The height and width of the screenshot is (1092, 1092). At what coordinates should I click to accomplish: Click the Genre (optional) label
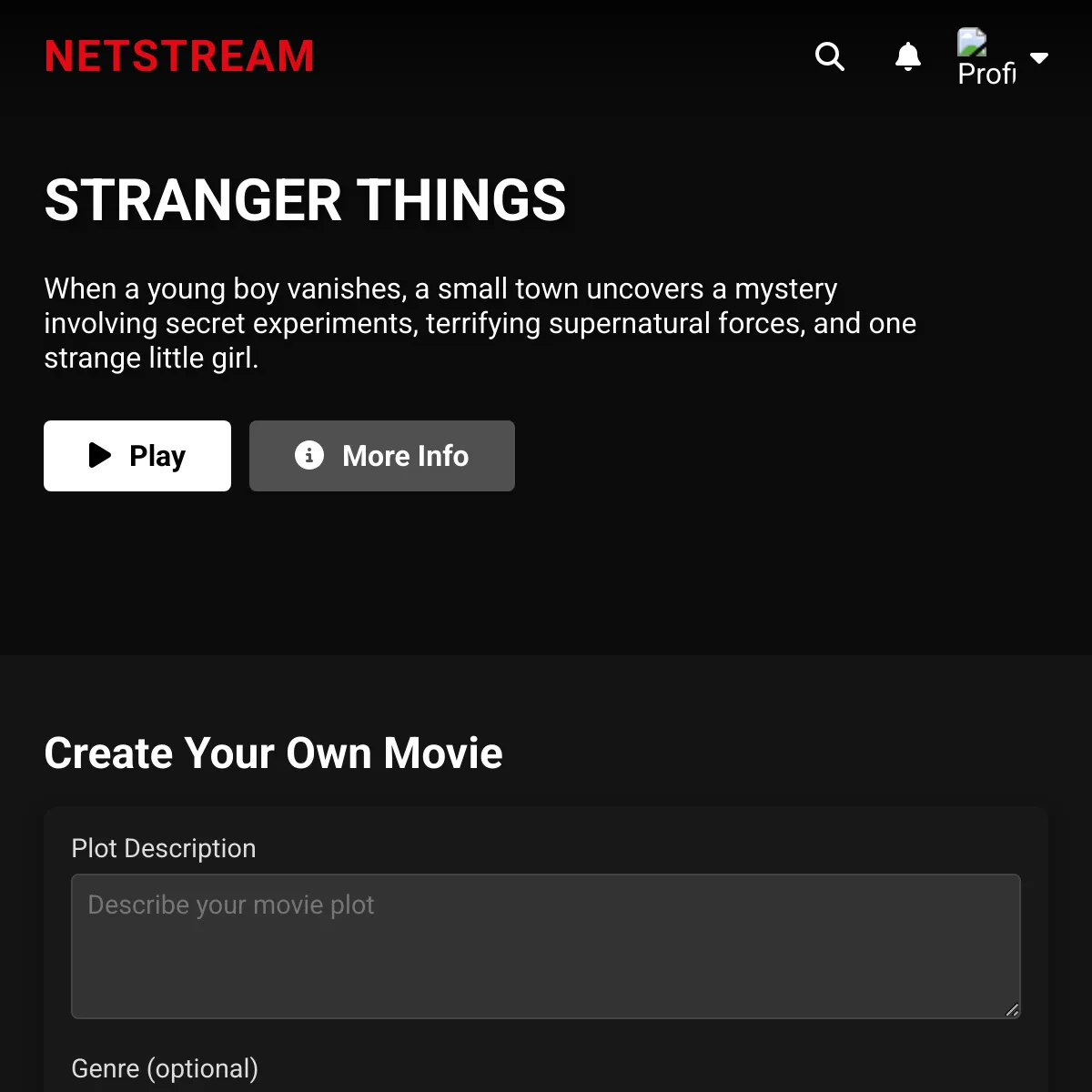[165, 1068]
